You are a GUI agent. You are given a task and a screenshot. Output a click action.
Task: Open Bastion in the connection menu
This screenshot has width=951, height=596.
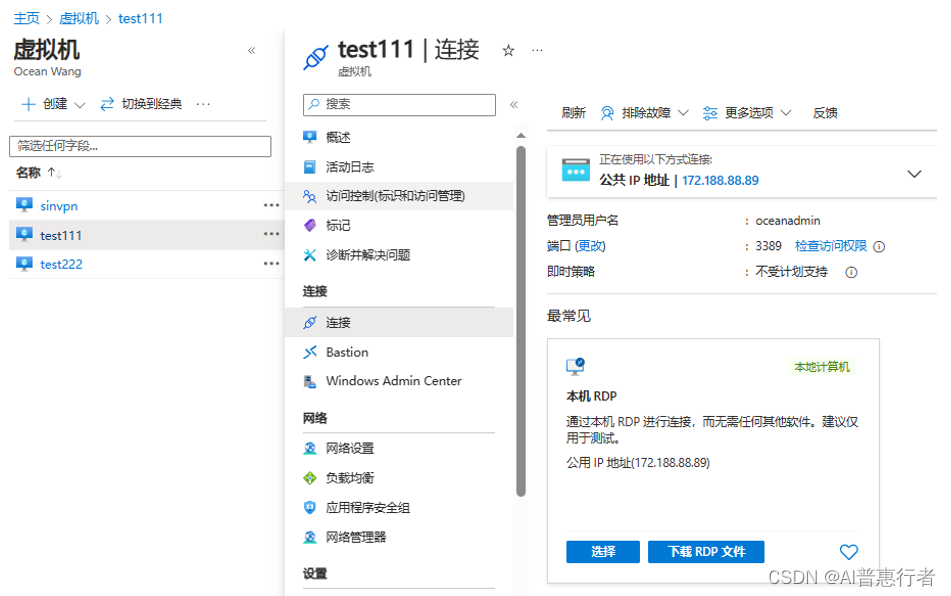[x=346, y=352]
